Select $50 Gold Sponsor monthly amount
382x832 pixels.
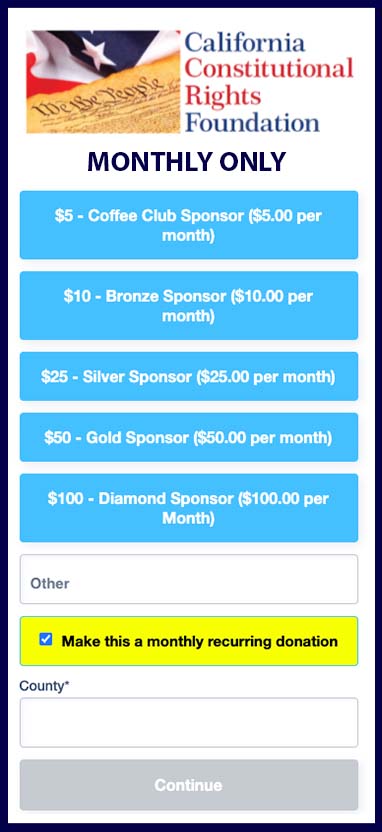[189, 438]
